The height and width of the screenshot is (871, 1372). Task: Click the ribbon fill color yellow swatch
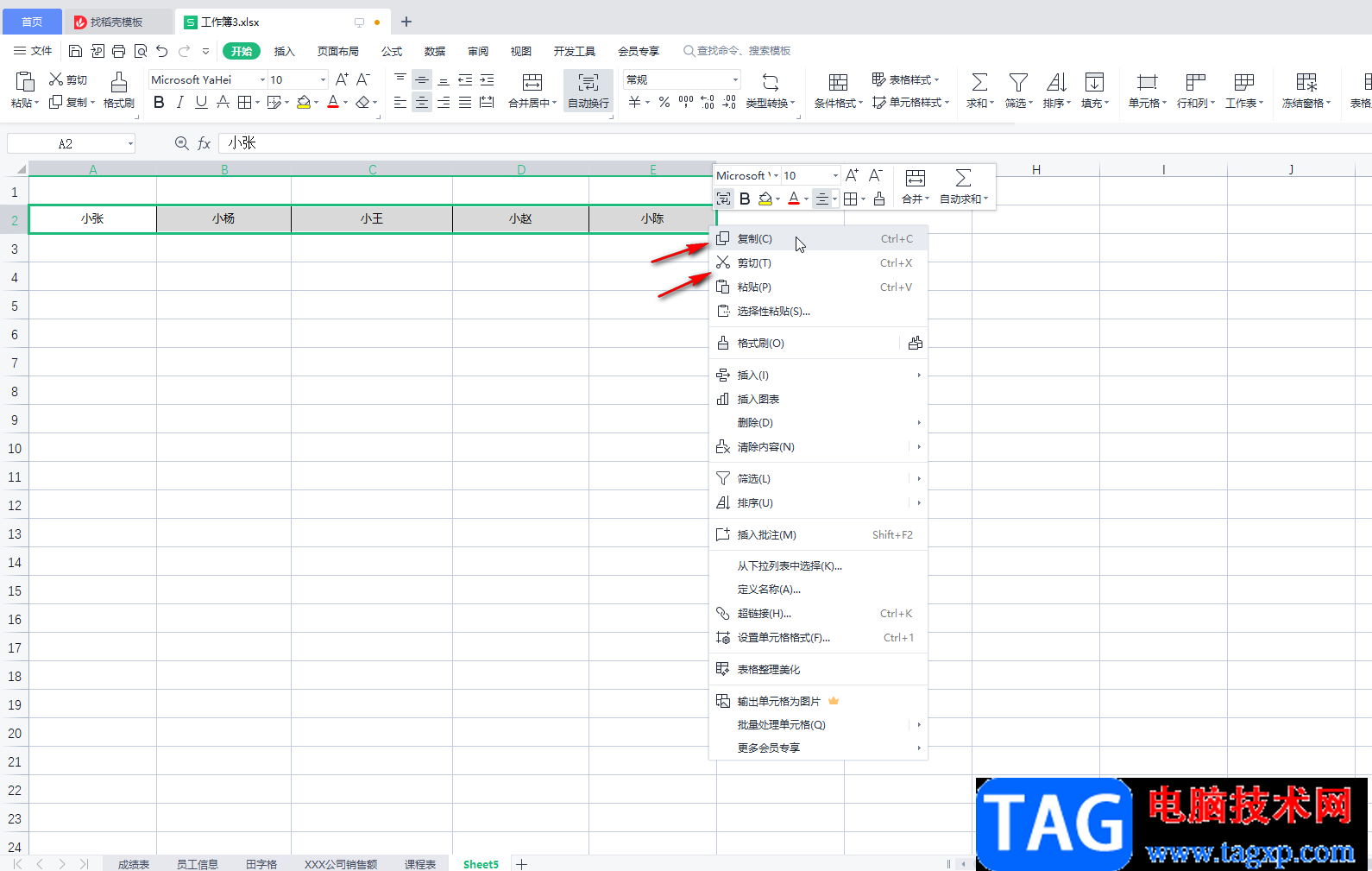click(304, 102)
